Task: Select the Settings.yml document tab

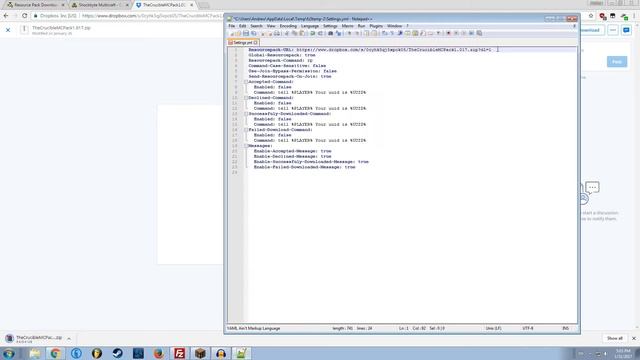Action: [243, 42]
